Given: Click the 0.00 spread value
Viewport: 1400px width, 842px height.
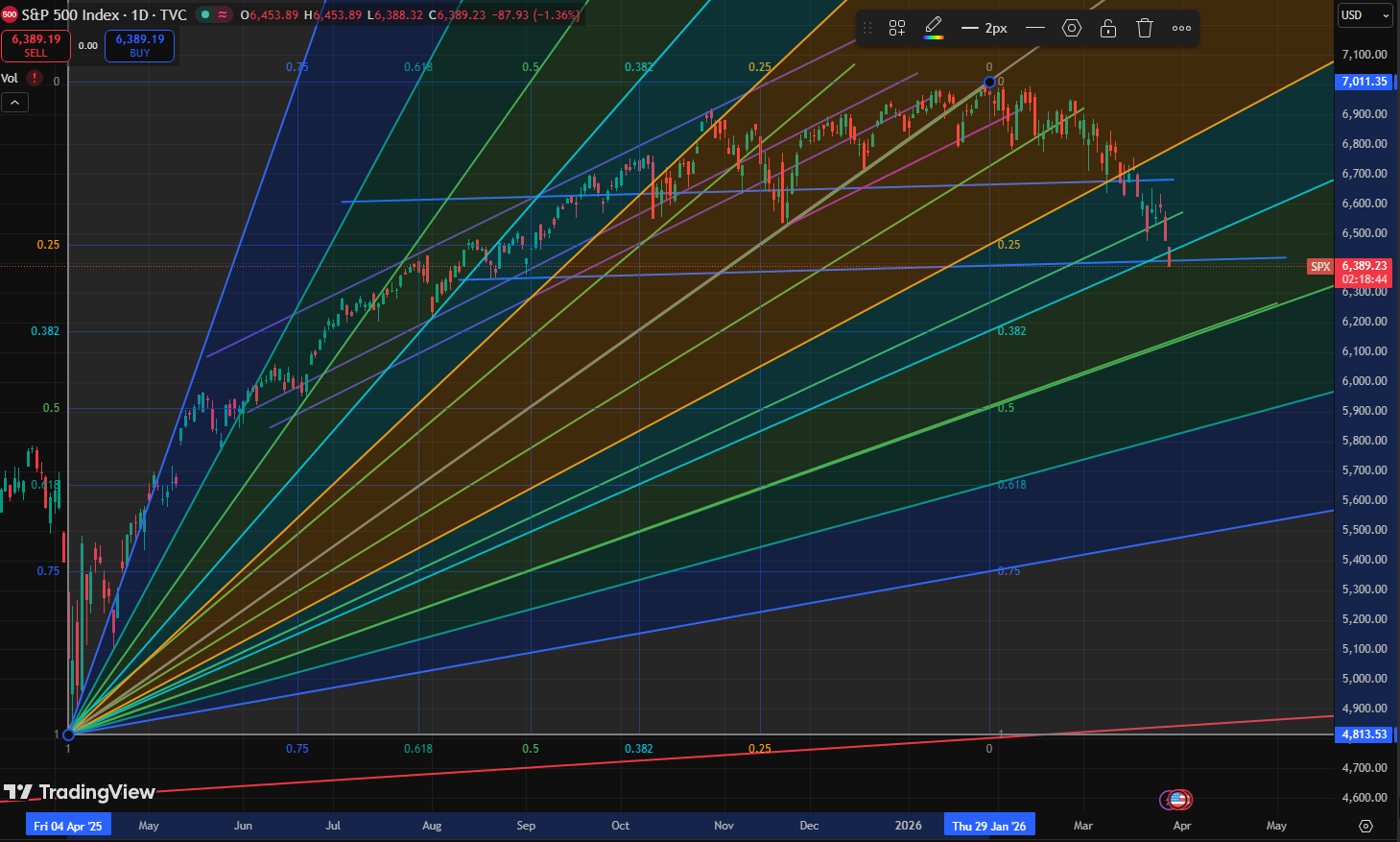Looking at the screenshot, I should click(x=88, y=45).
